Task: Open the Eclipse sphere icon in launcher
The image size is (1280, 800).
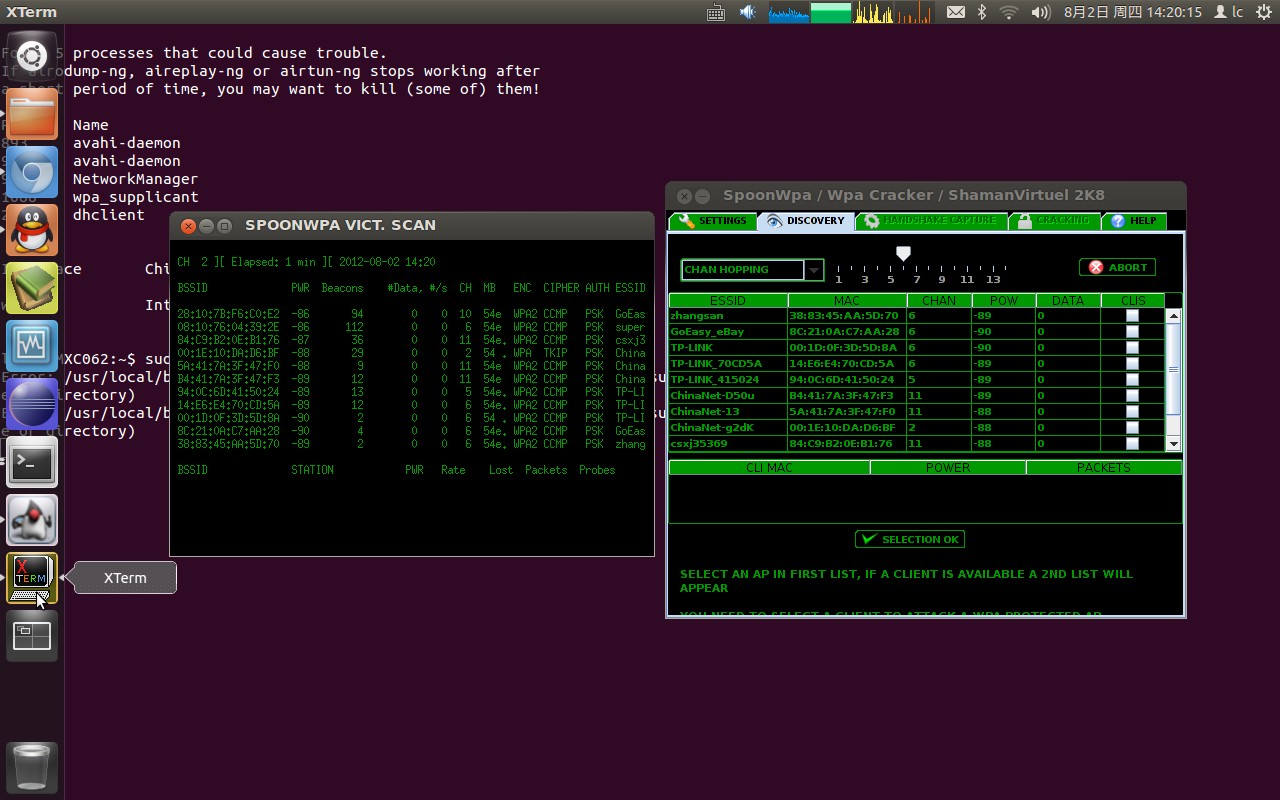Action: [x=32, y=404]
